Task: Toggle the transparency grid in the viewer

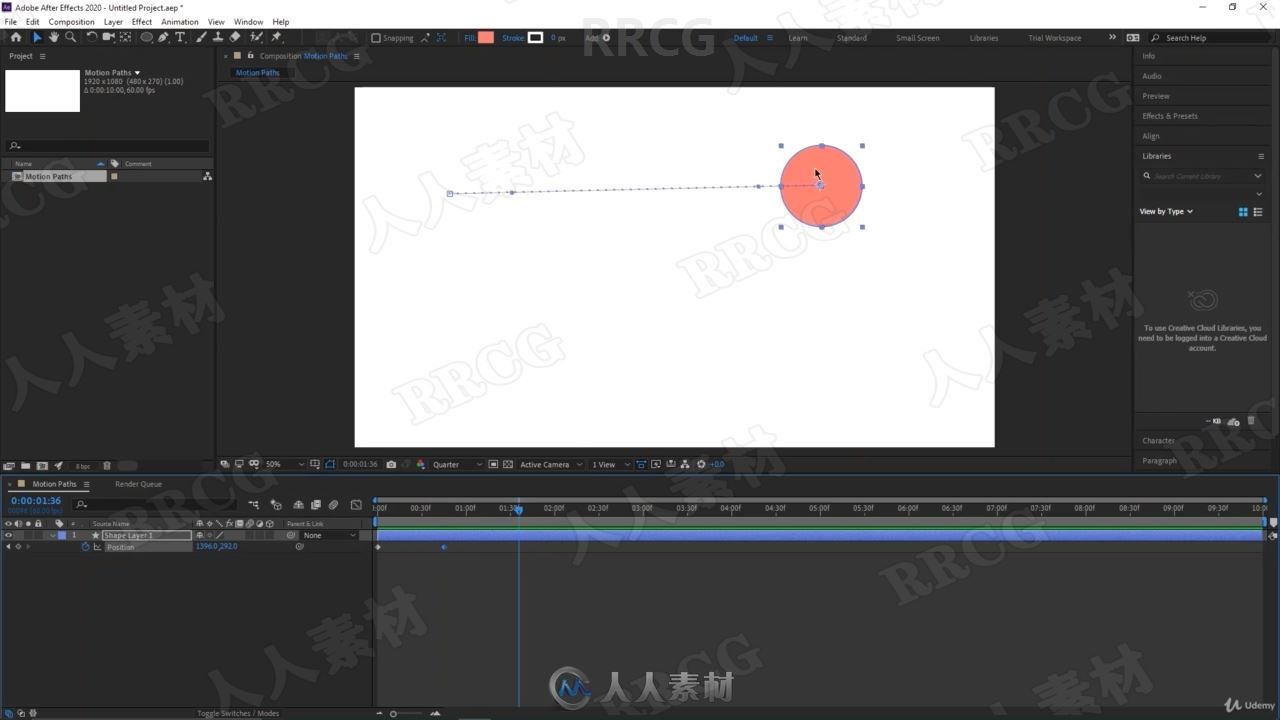Action: [508, 464]
